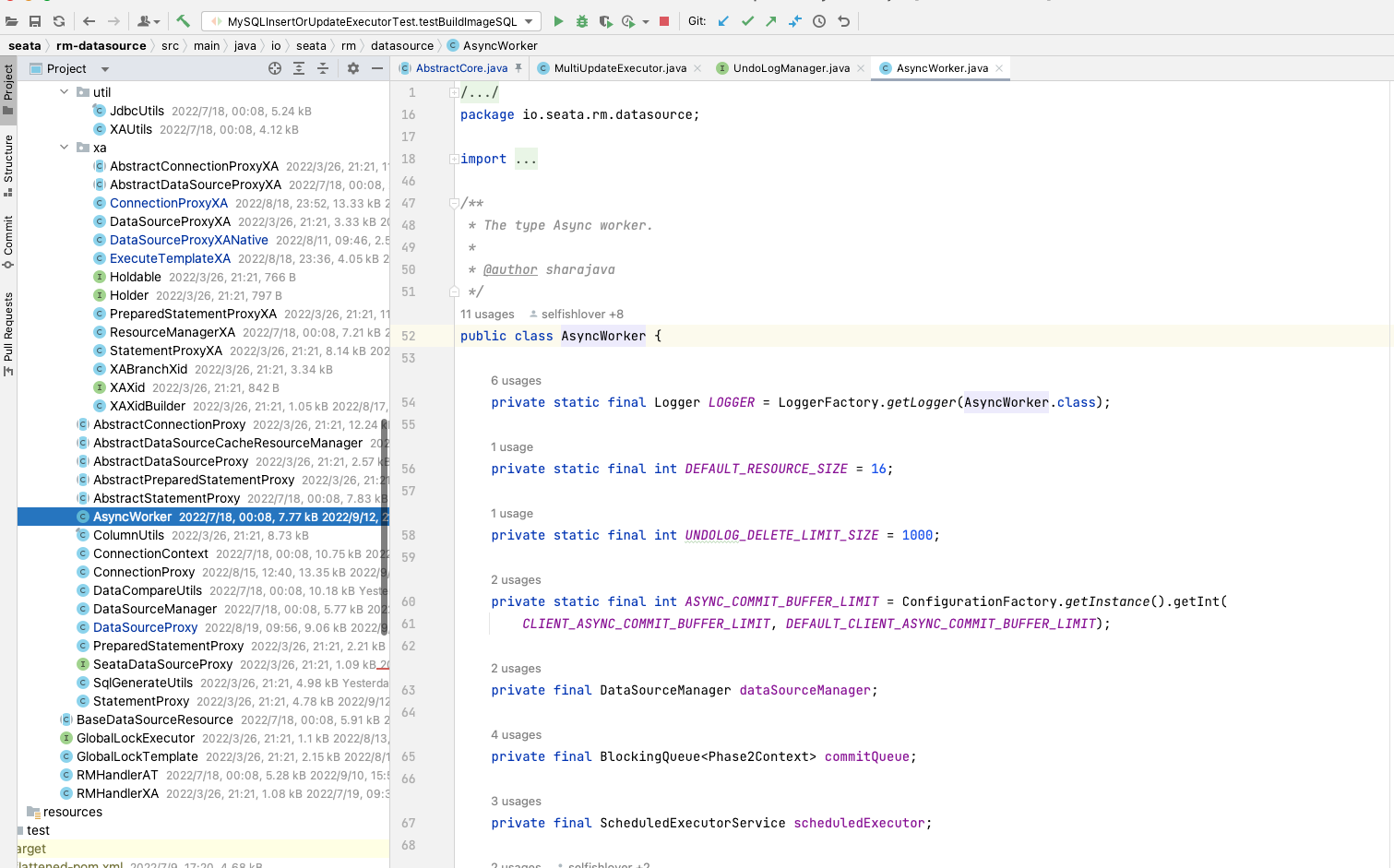Open Project panel settings gear

click(352, 68)
